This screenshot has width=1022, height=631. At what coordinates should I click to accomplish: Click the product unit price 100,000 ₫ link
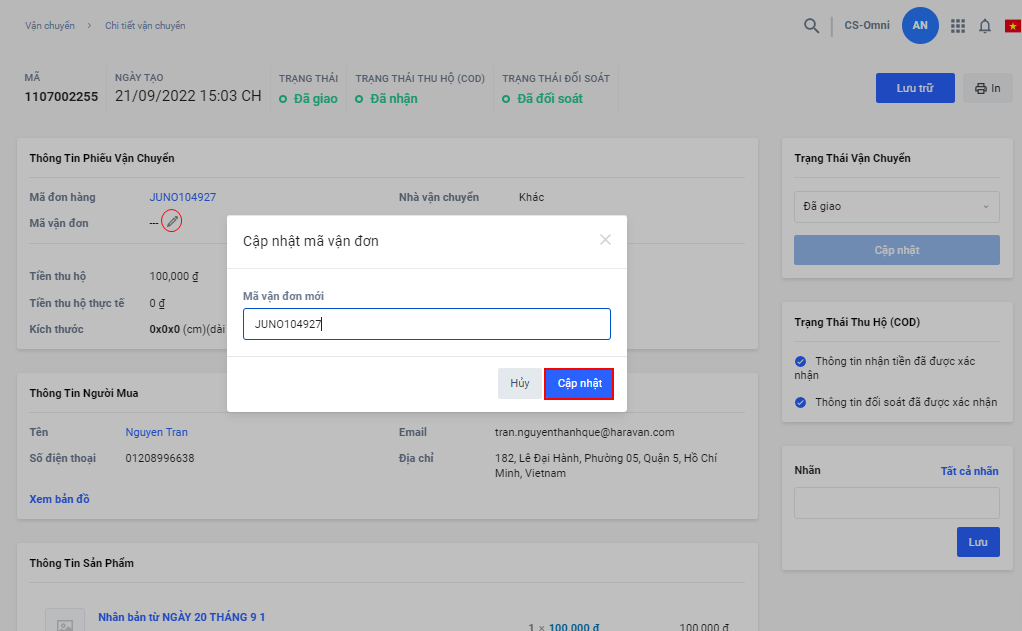[x=574, y=626]
